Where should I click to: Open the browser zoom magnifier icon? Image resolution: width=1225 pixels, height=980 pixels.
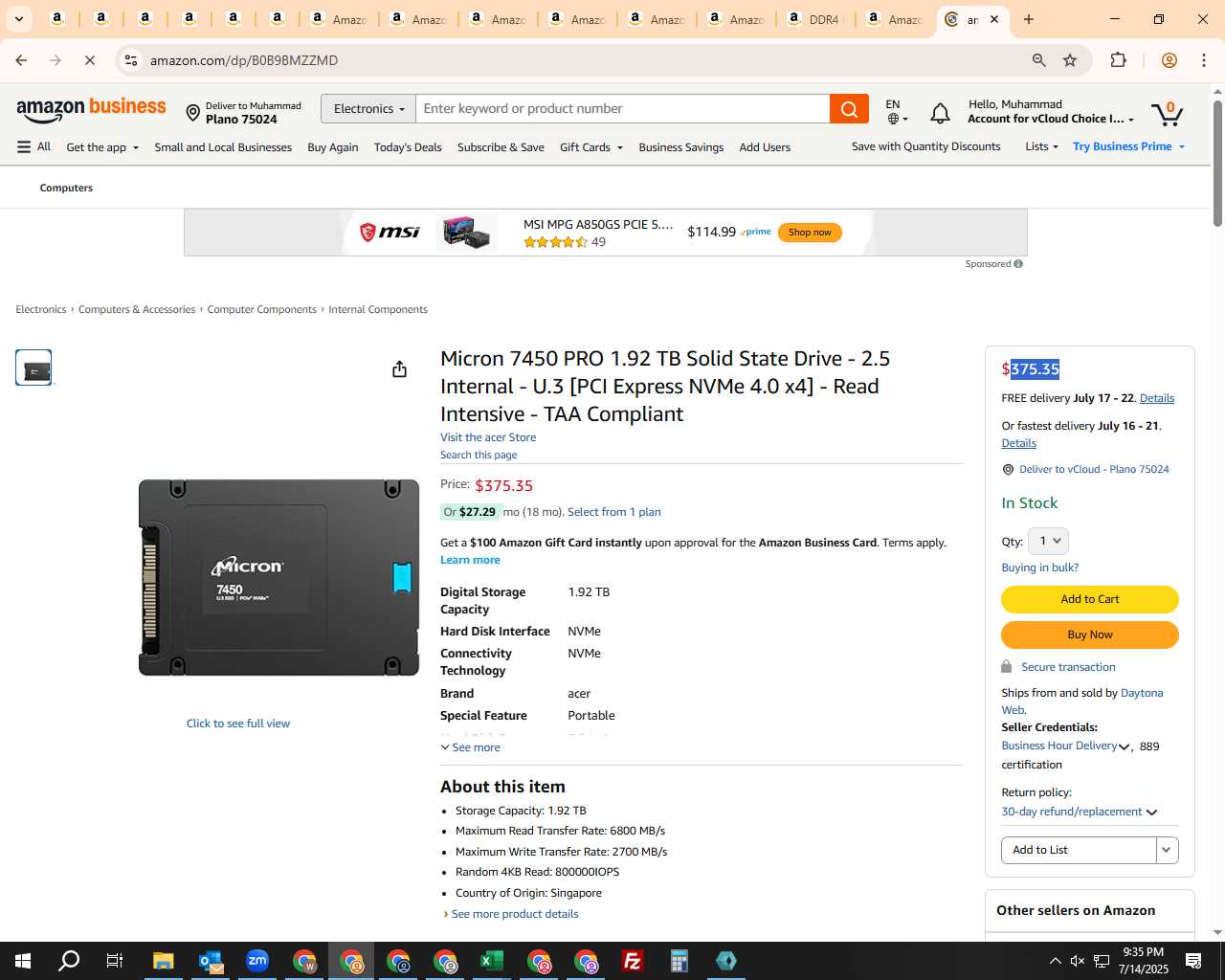1038,60
